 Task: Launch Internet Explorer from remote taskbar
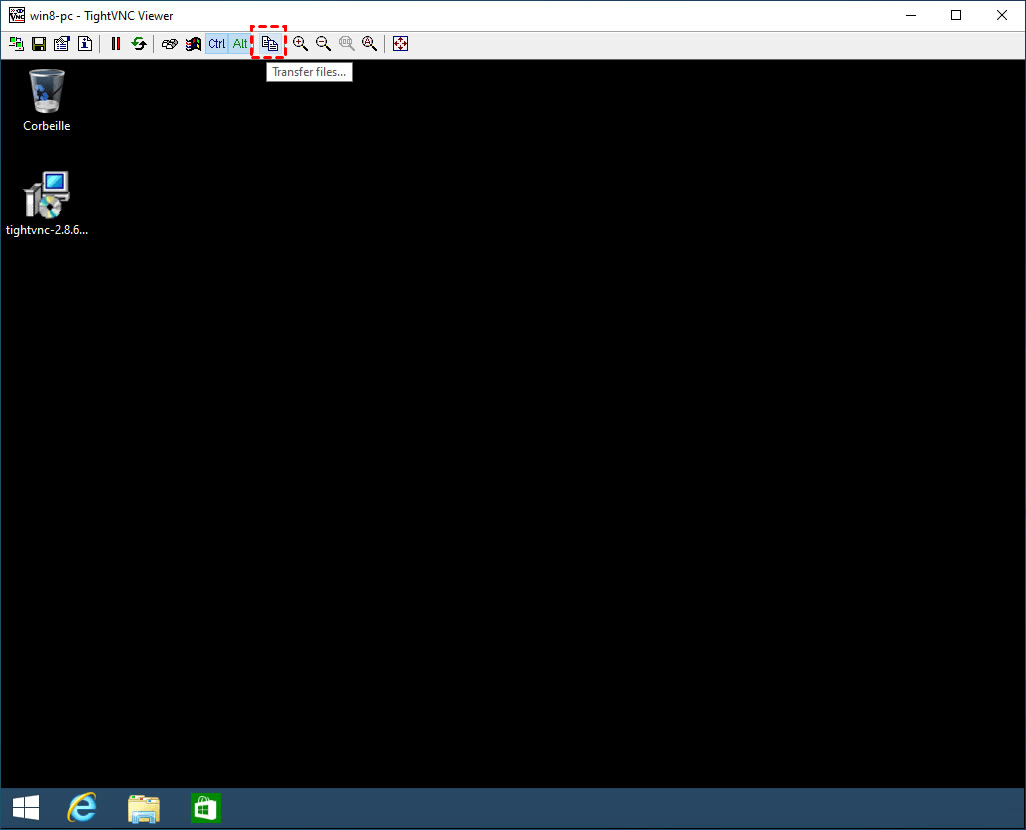[82, 808]
